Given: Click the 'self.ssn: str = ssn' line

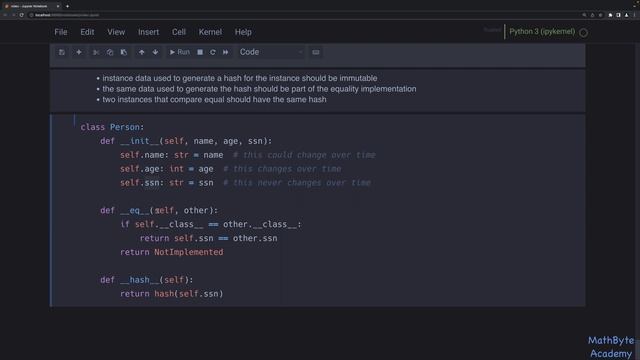Looking at the screenshot, I should [167, 183].
